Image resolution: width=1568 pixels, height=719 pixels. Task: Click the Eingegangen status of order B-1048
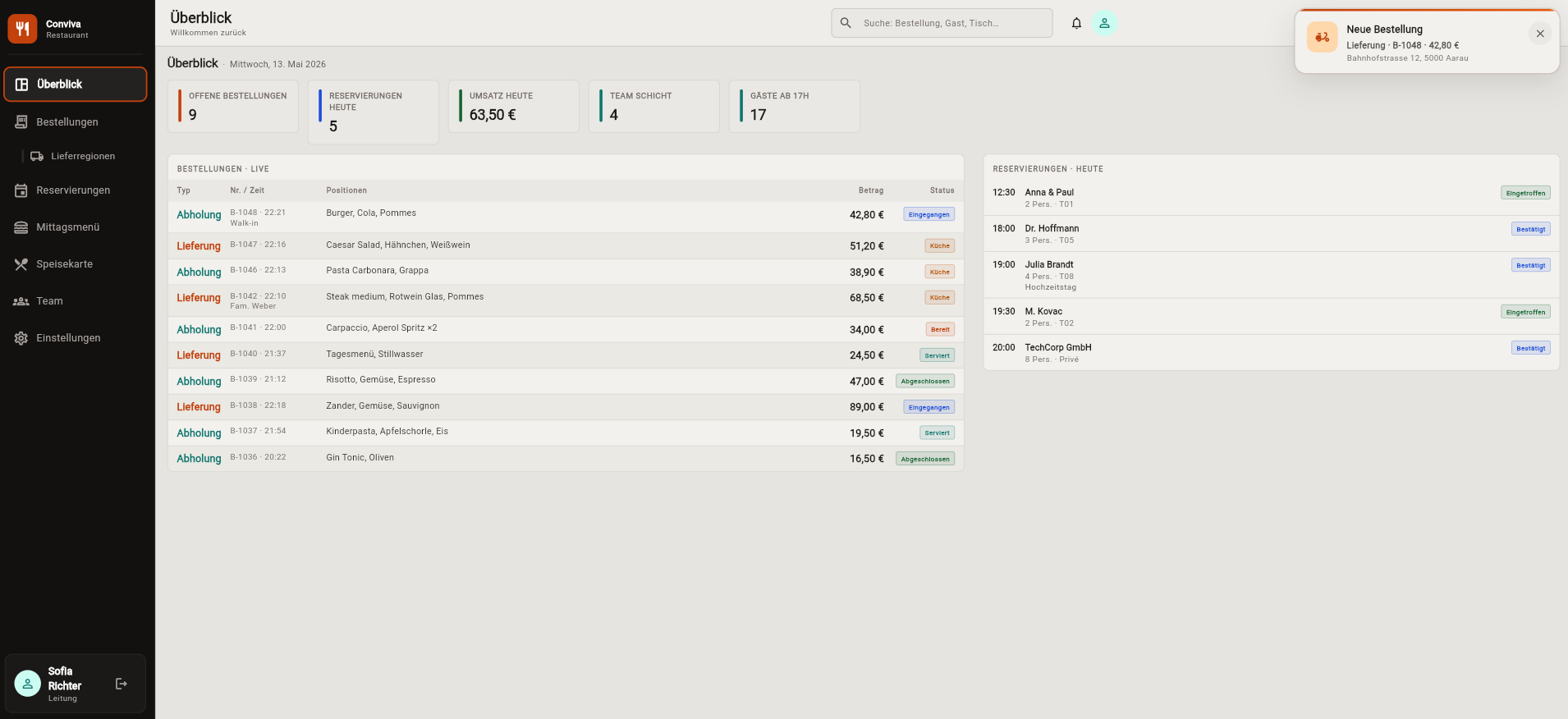(x=929, y=214)
